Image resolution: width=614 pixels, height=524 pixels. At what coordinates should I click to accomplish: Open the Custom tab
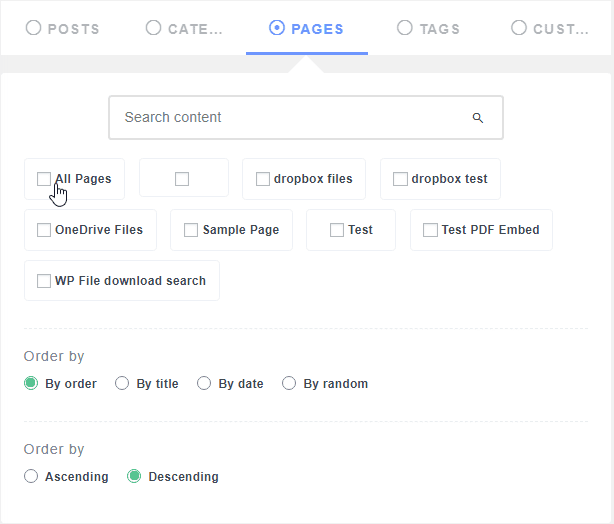pos(549,28)
